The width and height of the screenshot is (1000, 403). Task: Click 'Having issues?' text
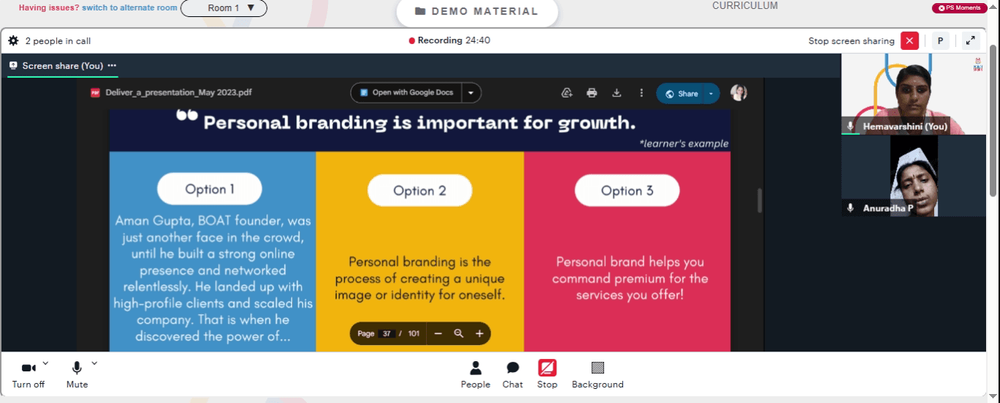48,8
